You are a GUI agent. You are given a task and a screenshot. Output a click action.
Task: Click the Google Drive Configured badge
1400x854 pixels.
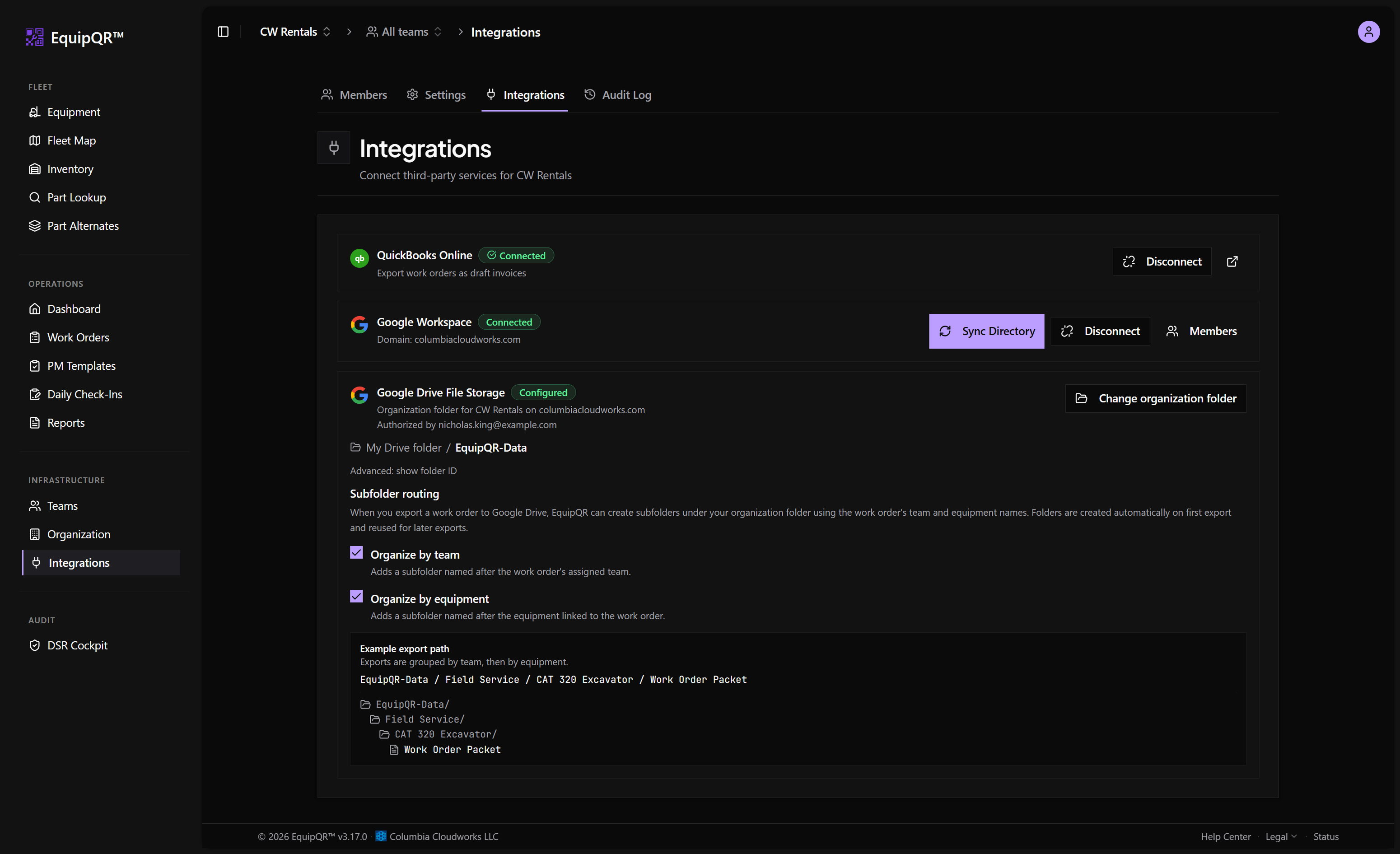point(543,392)
